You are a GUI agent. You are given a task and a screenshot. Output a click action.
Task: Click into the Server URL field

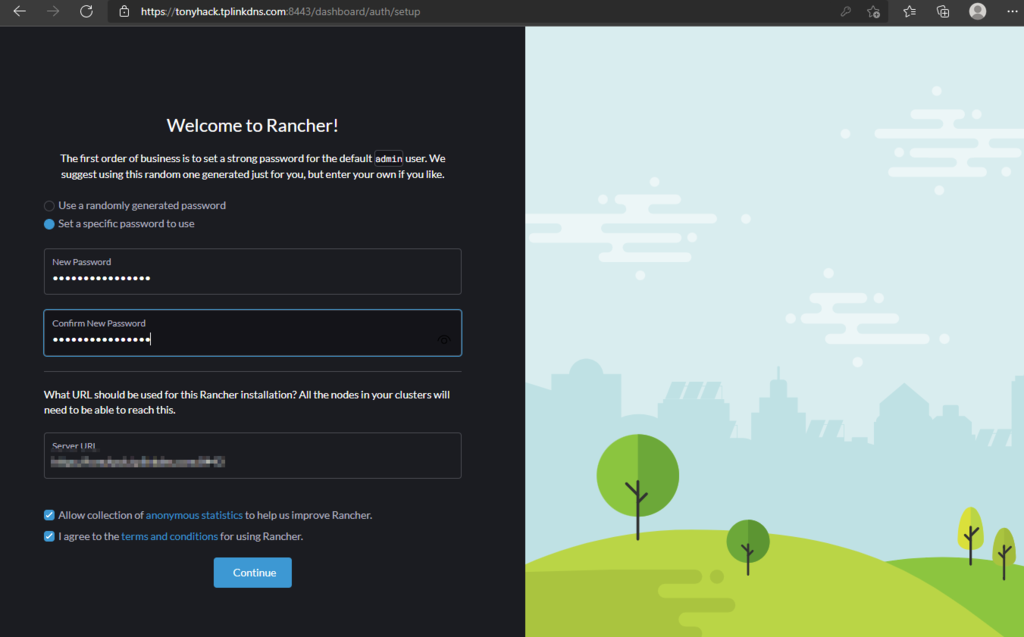(253, 455)
